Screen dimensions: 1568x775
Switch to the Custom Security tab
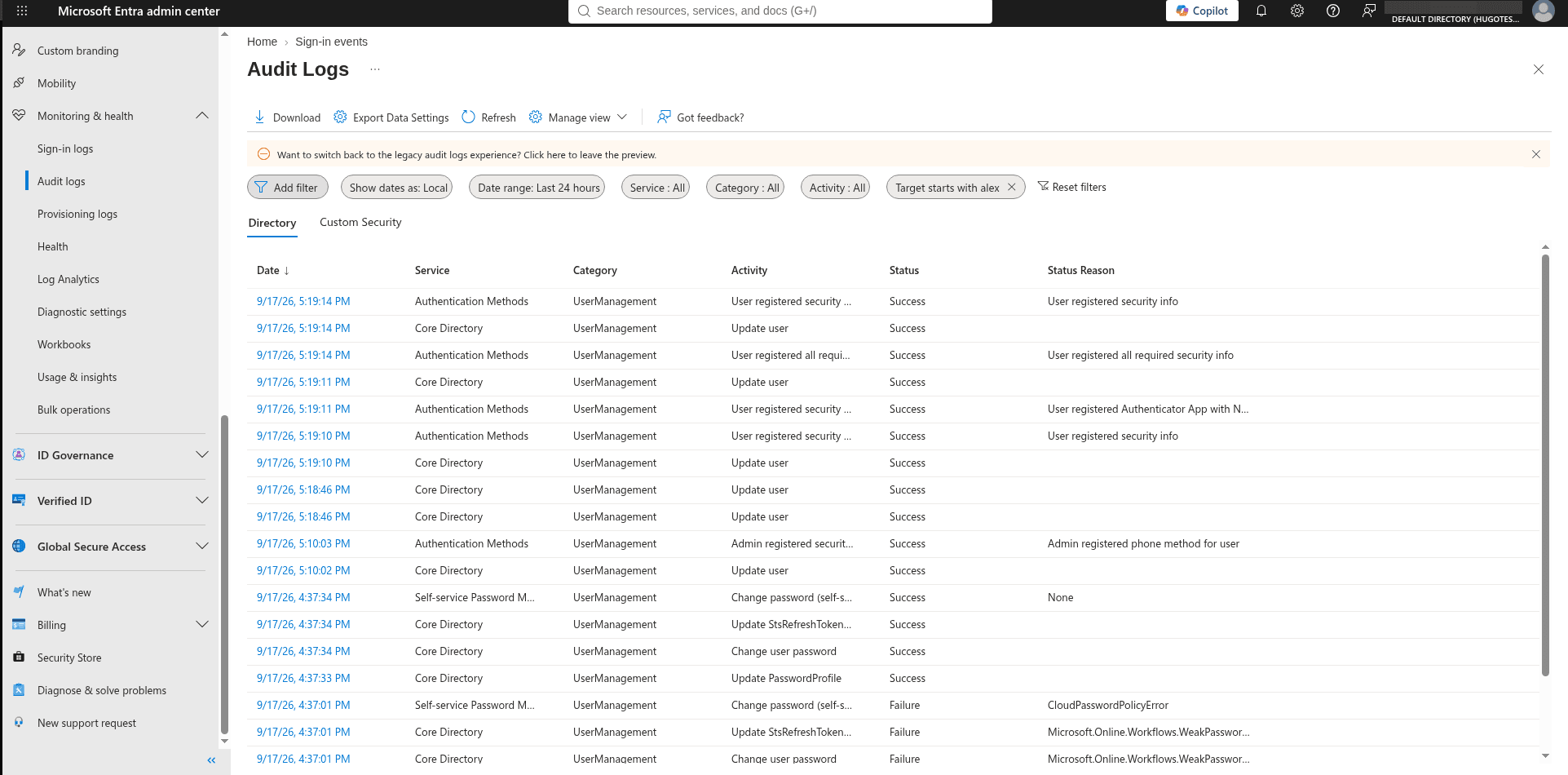click(x=360, y=222)
